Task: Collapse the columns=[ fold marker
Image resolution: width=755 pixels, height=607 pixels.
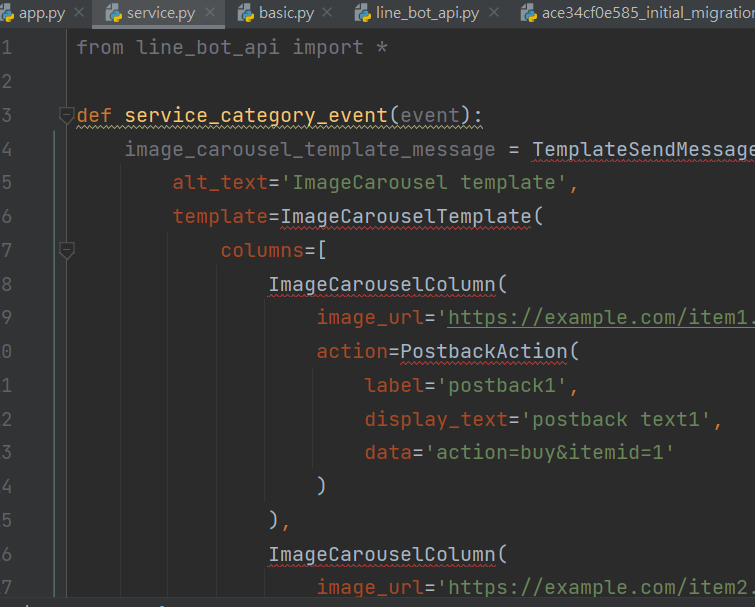Action: pyautogui.click(x=66, y=251)
